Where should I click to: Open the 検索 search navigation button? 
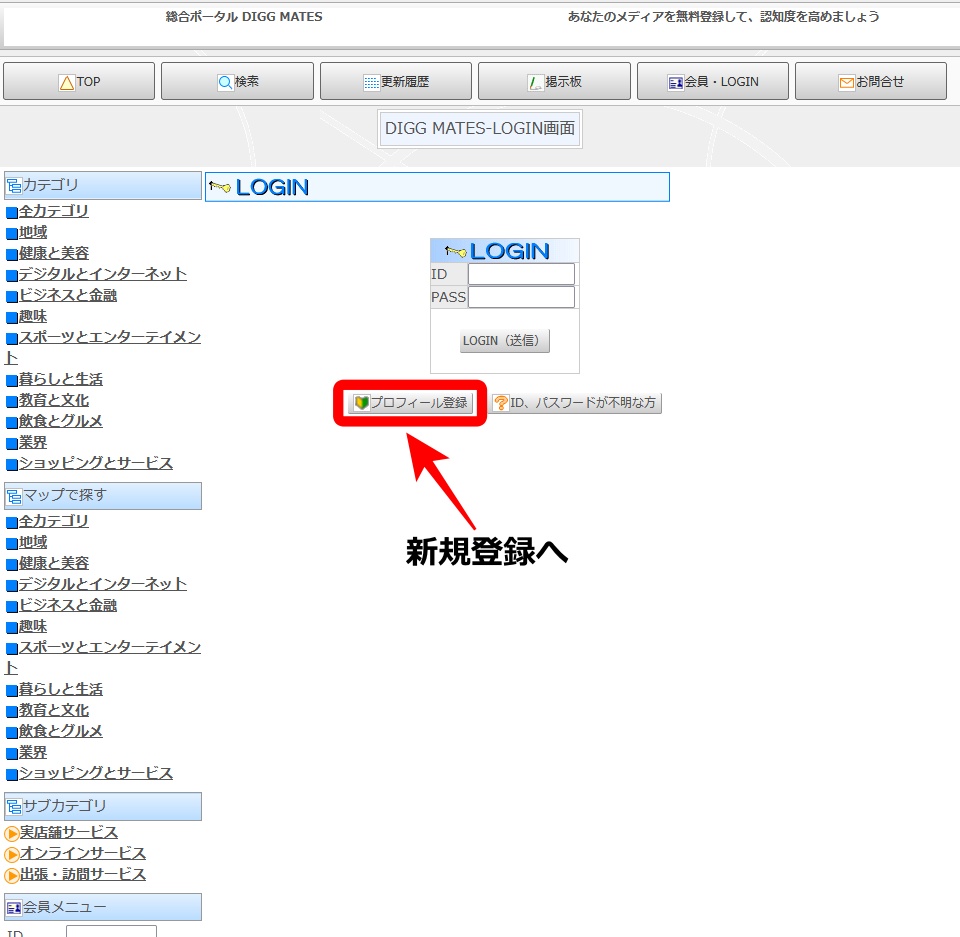point(238,81)
